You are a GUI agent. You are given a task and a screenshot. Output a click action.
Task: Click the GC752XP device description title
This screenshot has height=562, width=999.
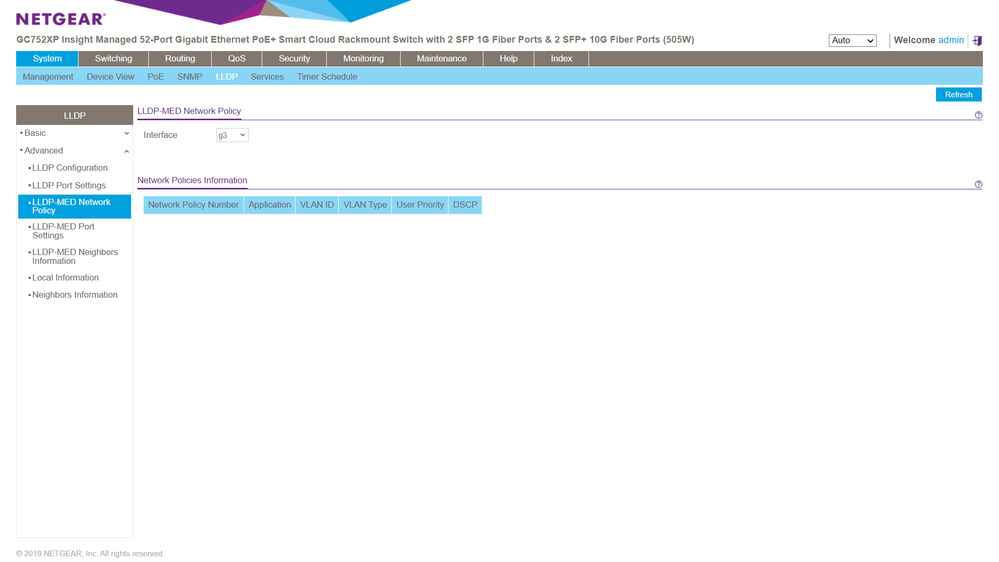355,40
